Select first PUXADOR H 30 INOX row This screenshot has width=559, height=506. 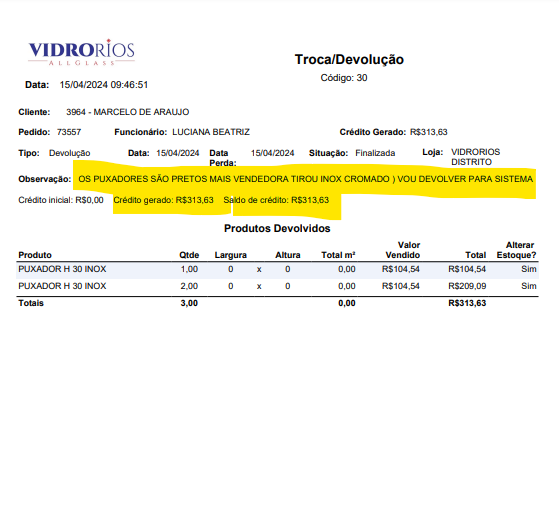point(277,269)
